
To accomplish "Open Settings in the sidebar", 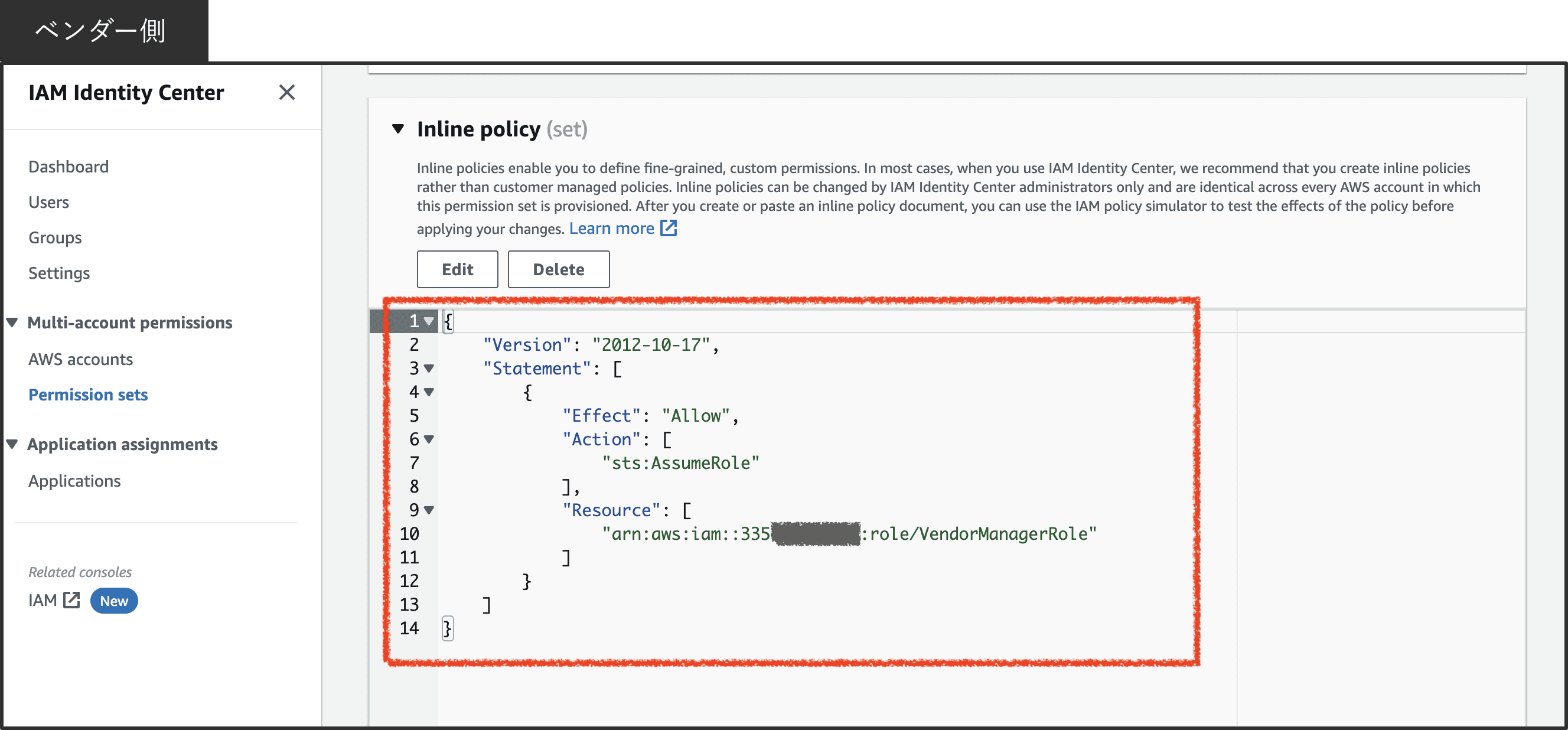I will pyautogui.click(x=59, y=273).
